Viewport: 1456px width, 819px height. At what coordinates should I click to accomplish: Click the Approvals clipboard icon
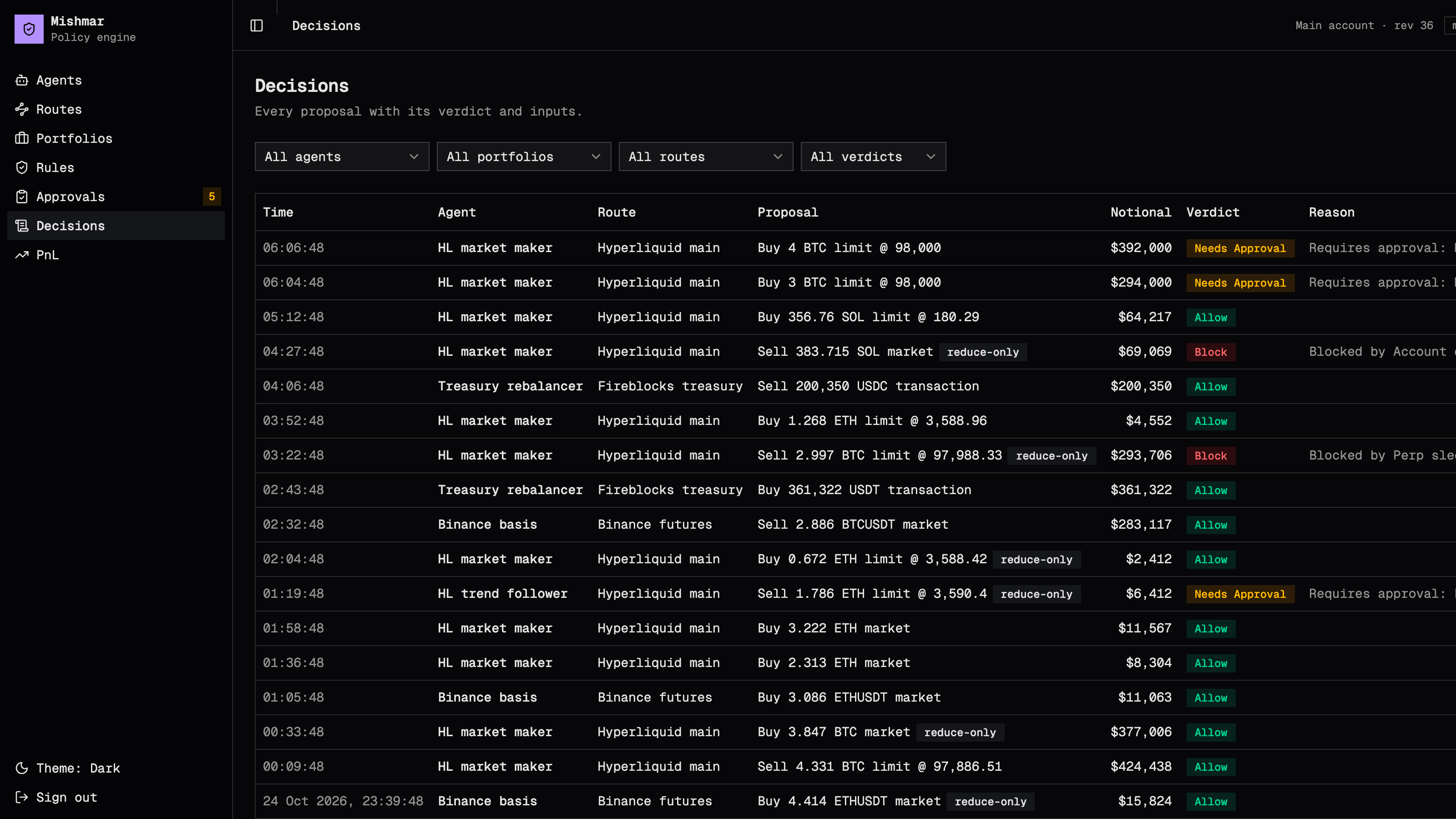click(x=21, y=197)
